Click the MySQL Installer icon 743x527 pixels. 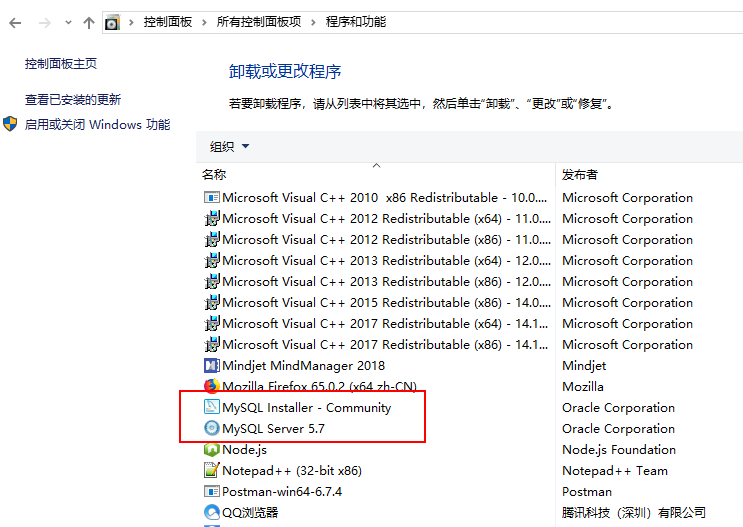click(x=211, y=407)
